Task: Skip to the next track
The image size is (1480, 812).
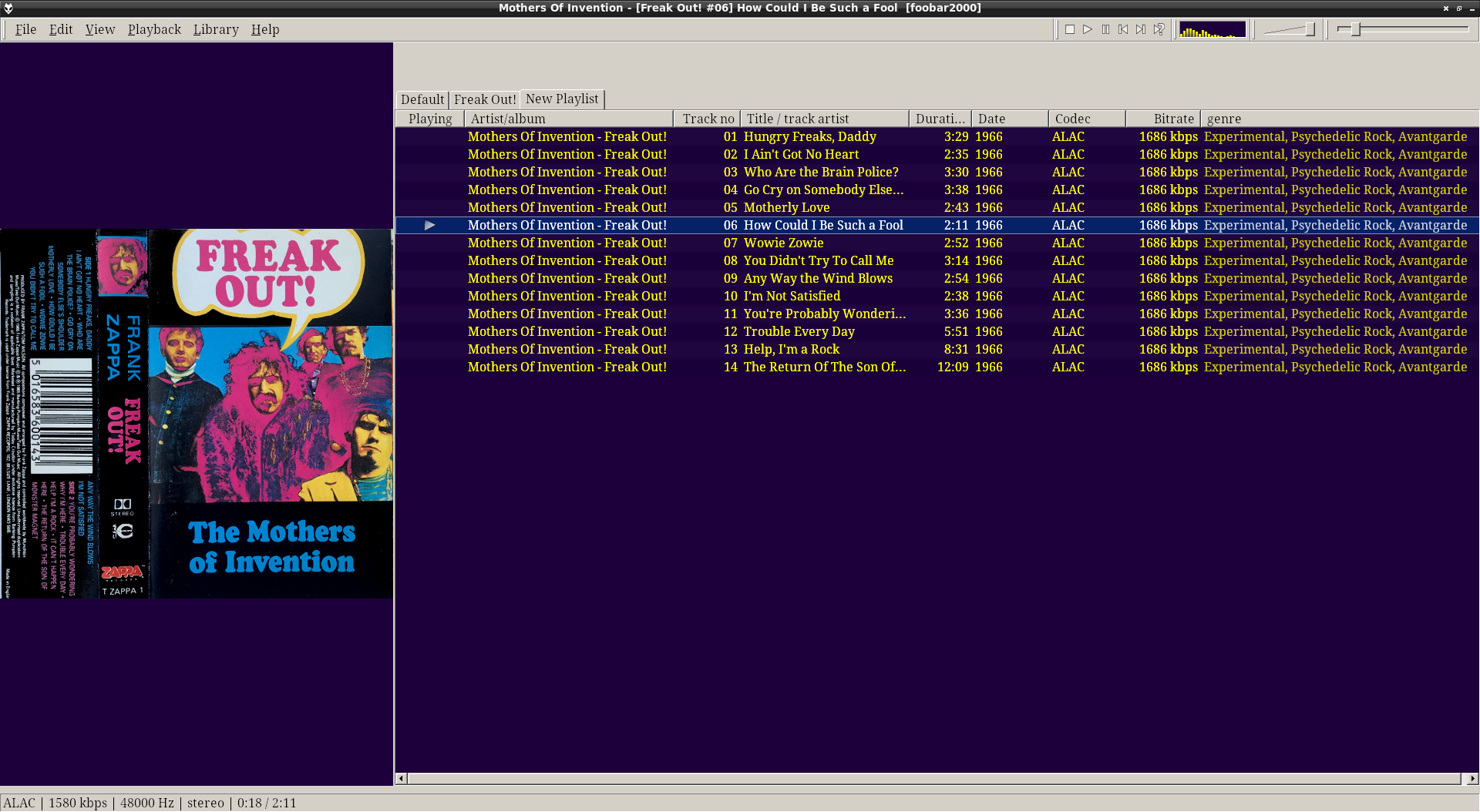Action: 1141,29
